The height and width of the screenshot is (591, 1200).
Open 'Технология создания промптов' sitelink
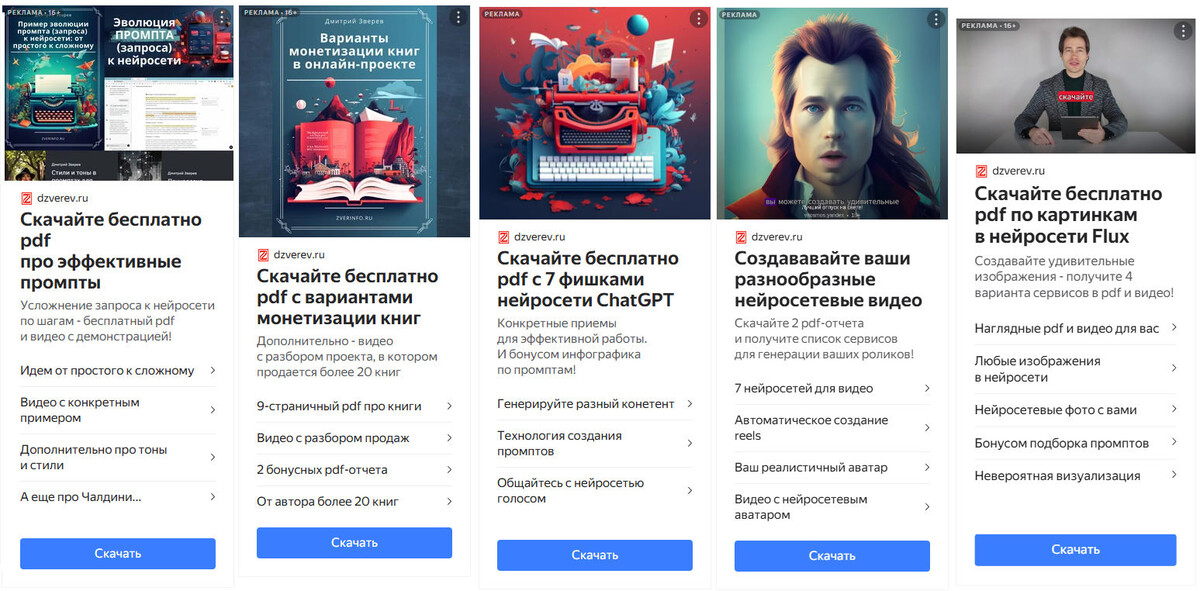point(594,443)
